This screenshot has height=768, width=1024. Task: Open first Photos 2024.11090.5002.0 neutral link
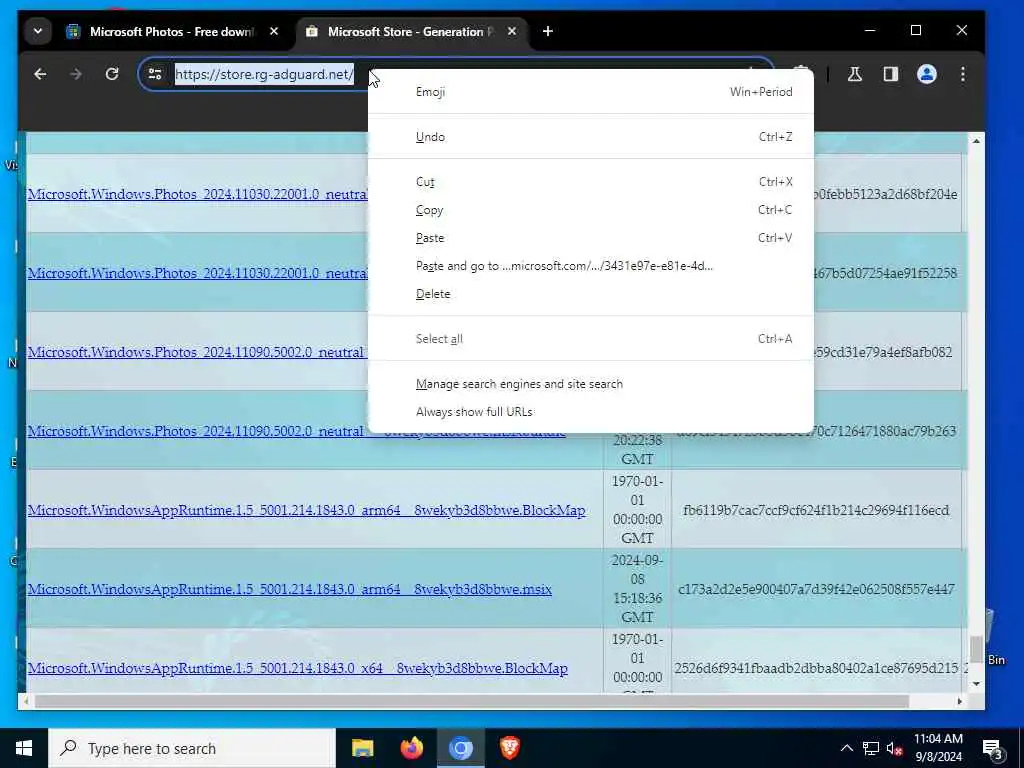(196, 353)
